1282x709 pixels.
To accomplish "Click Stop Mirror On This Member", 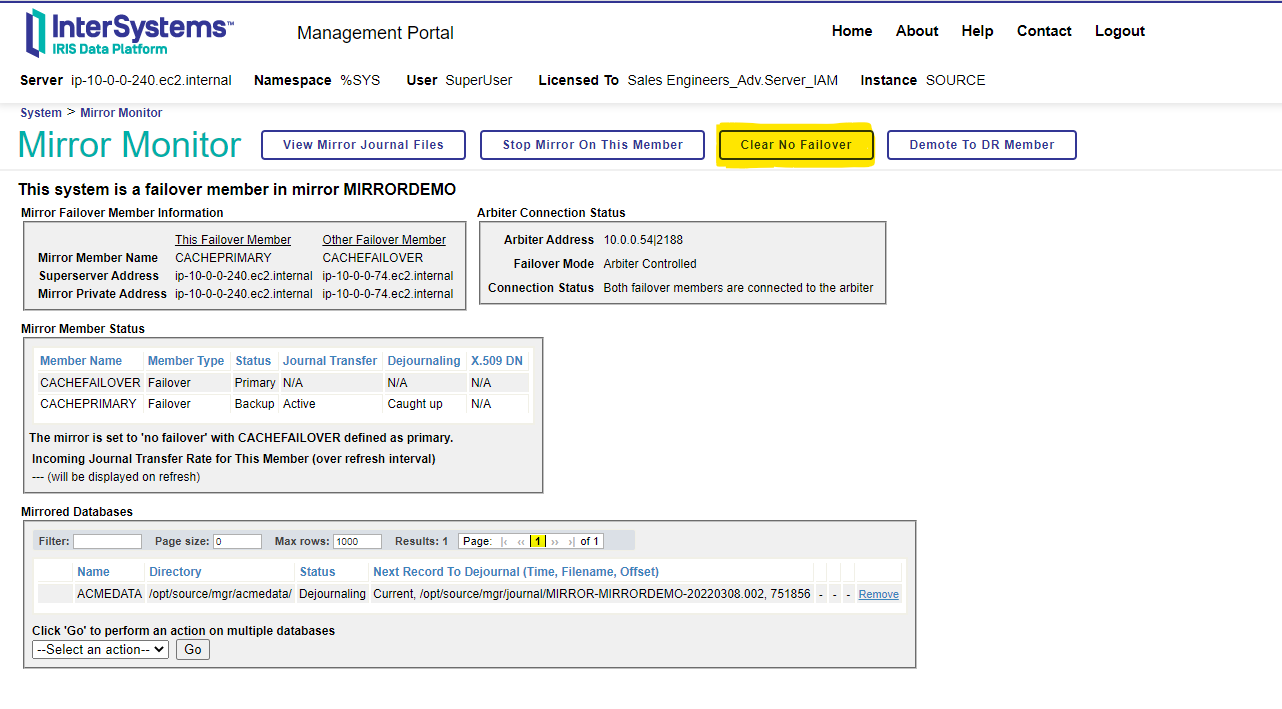I will point(593,145).
